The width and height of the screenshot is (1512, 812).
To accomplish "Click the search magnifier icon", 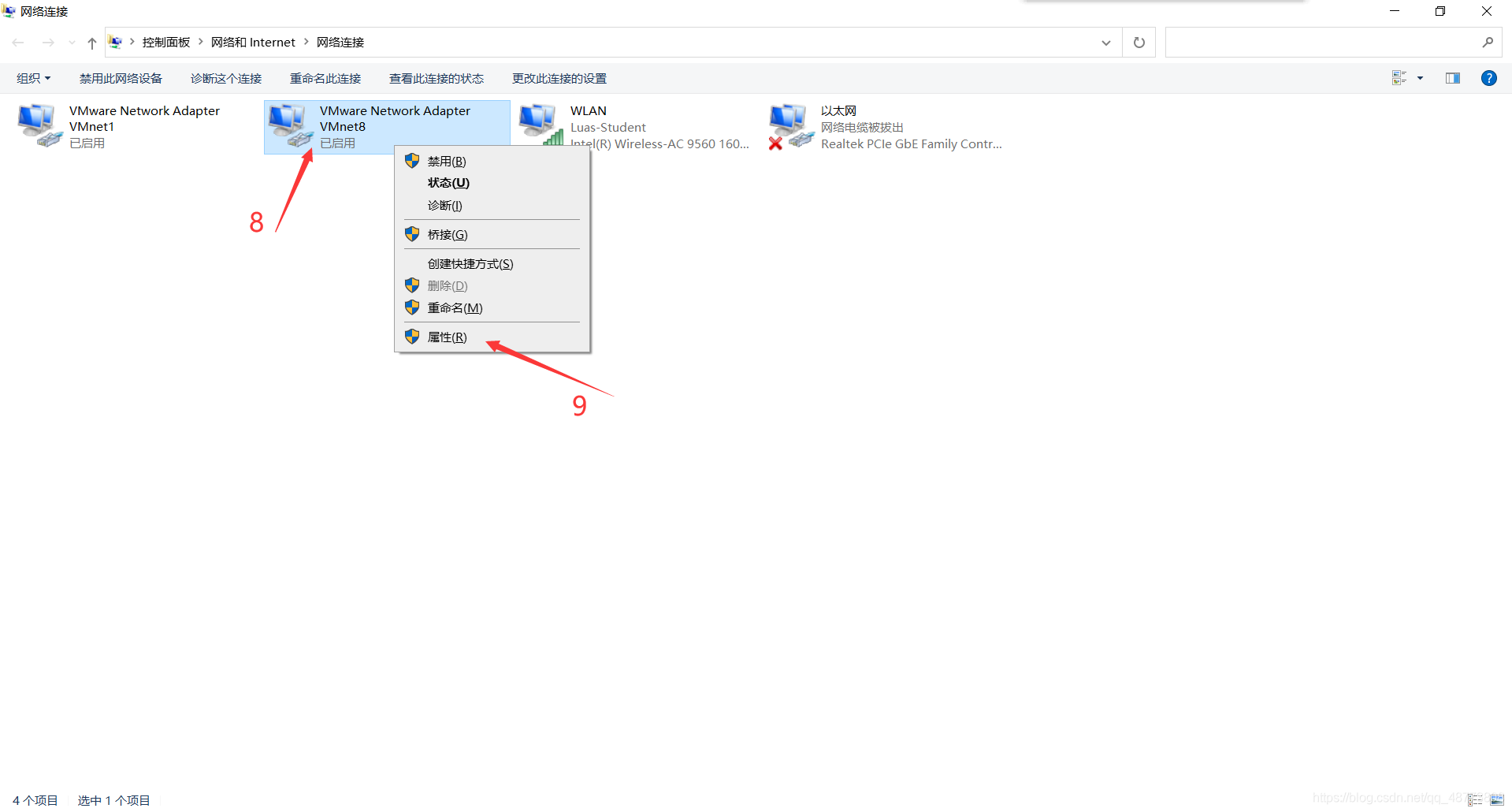I will [1488, 43].
